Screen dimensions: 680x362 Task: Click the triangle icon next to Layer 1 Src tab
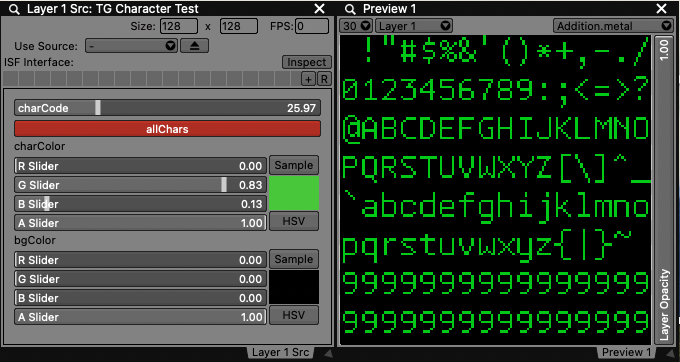(327, 352)
